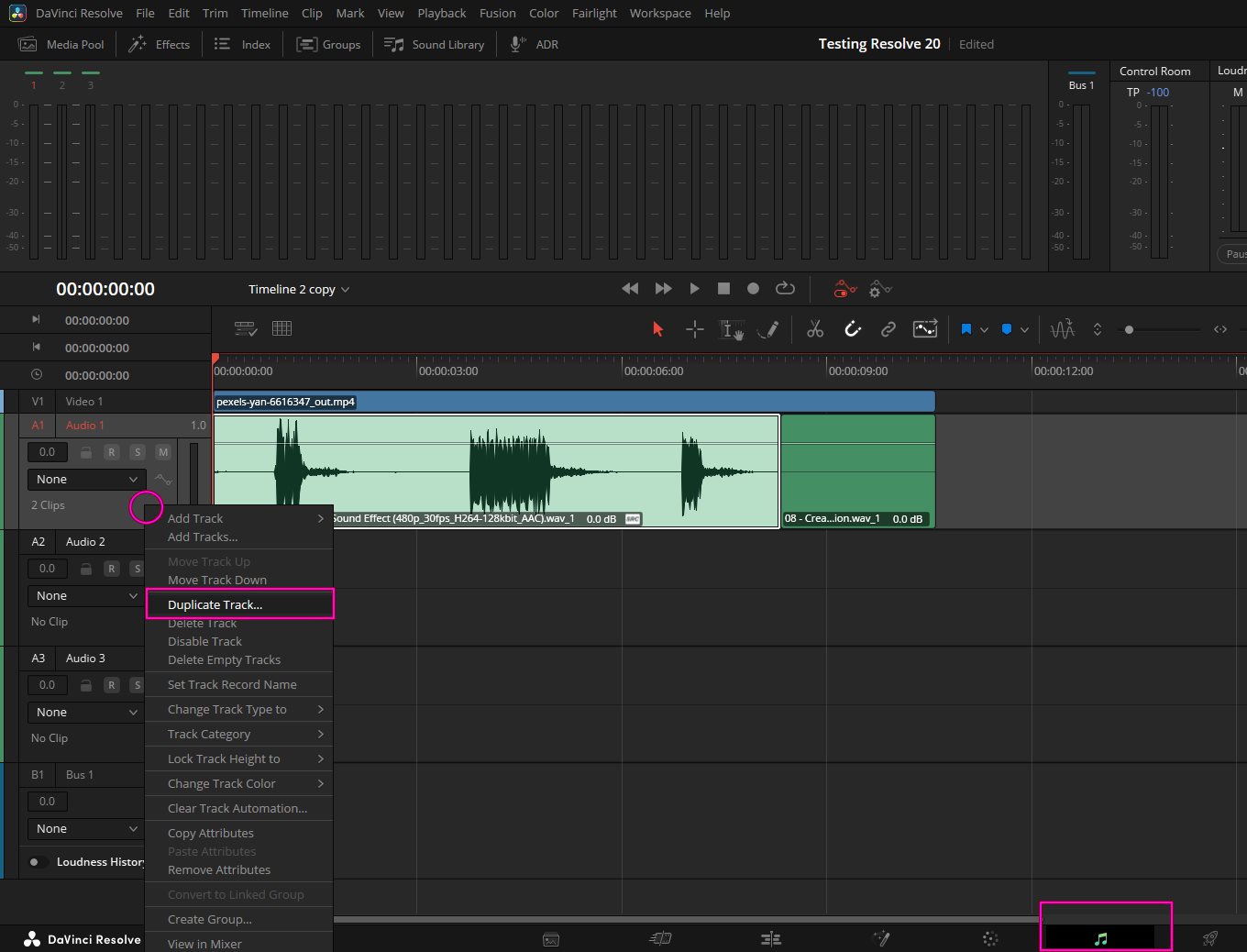Click the transient detection waveform icon
1247x952 pixels.
point(1063,329)
